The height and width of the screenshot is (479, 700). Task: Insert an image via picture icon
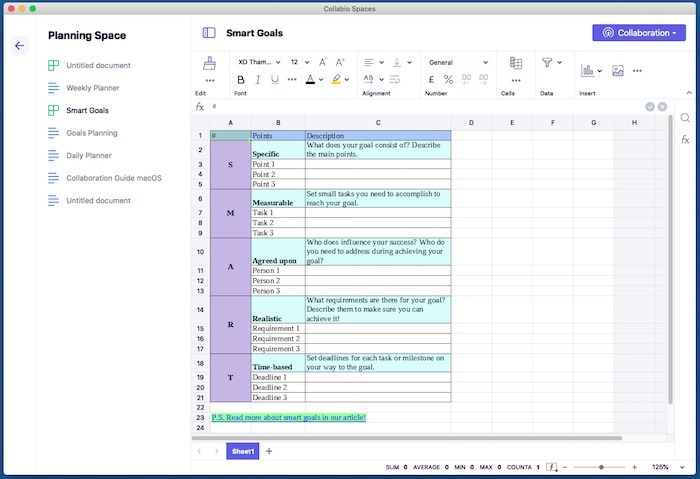(618, 71)
